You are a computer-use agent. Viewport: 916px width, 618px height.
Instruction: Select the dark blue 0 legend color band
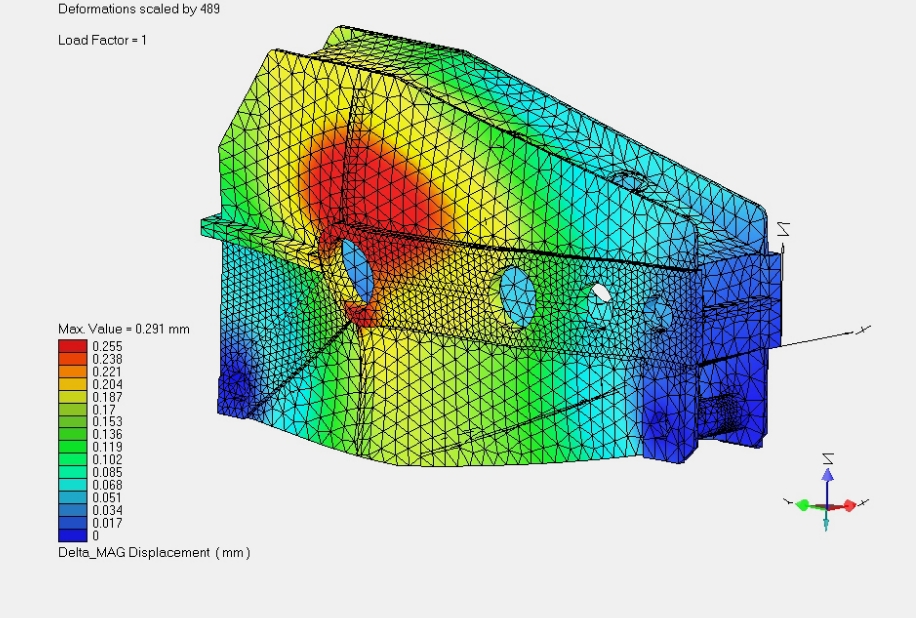(73, 535)
